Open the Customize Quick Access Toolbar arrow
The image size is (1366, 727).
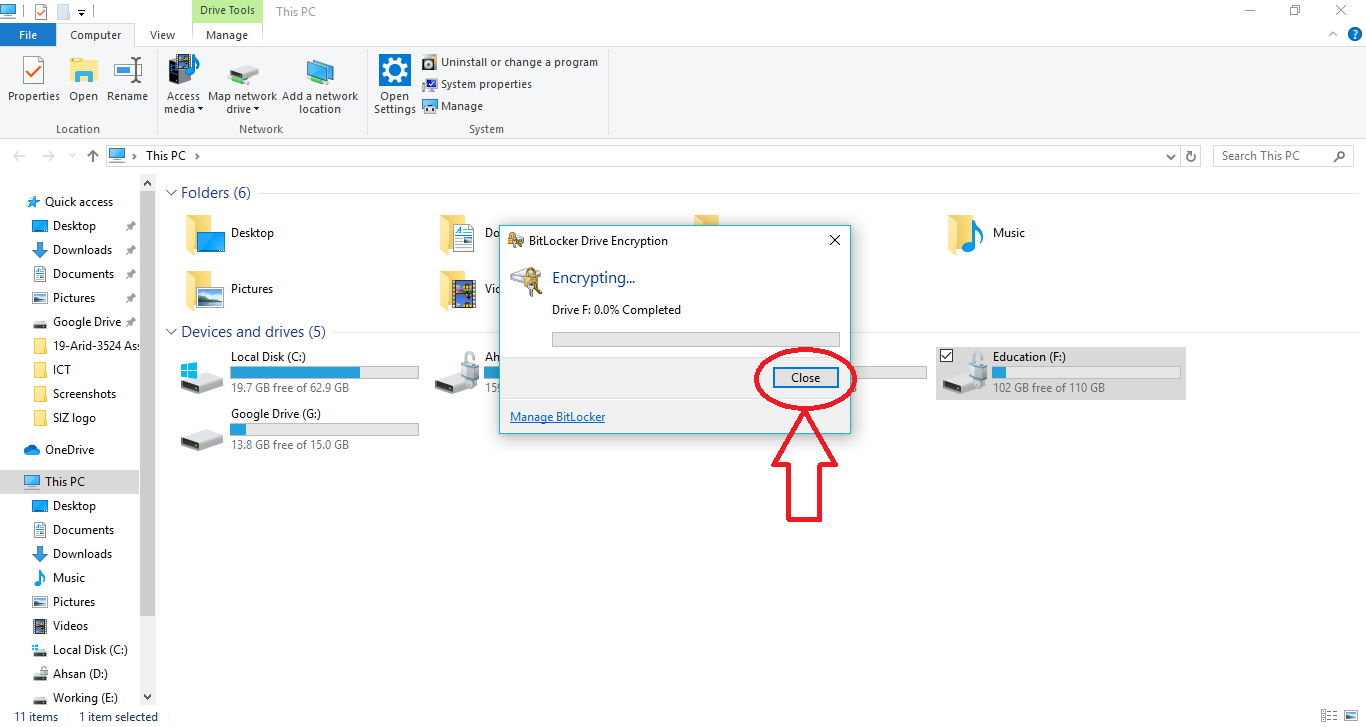(81, 13)
